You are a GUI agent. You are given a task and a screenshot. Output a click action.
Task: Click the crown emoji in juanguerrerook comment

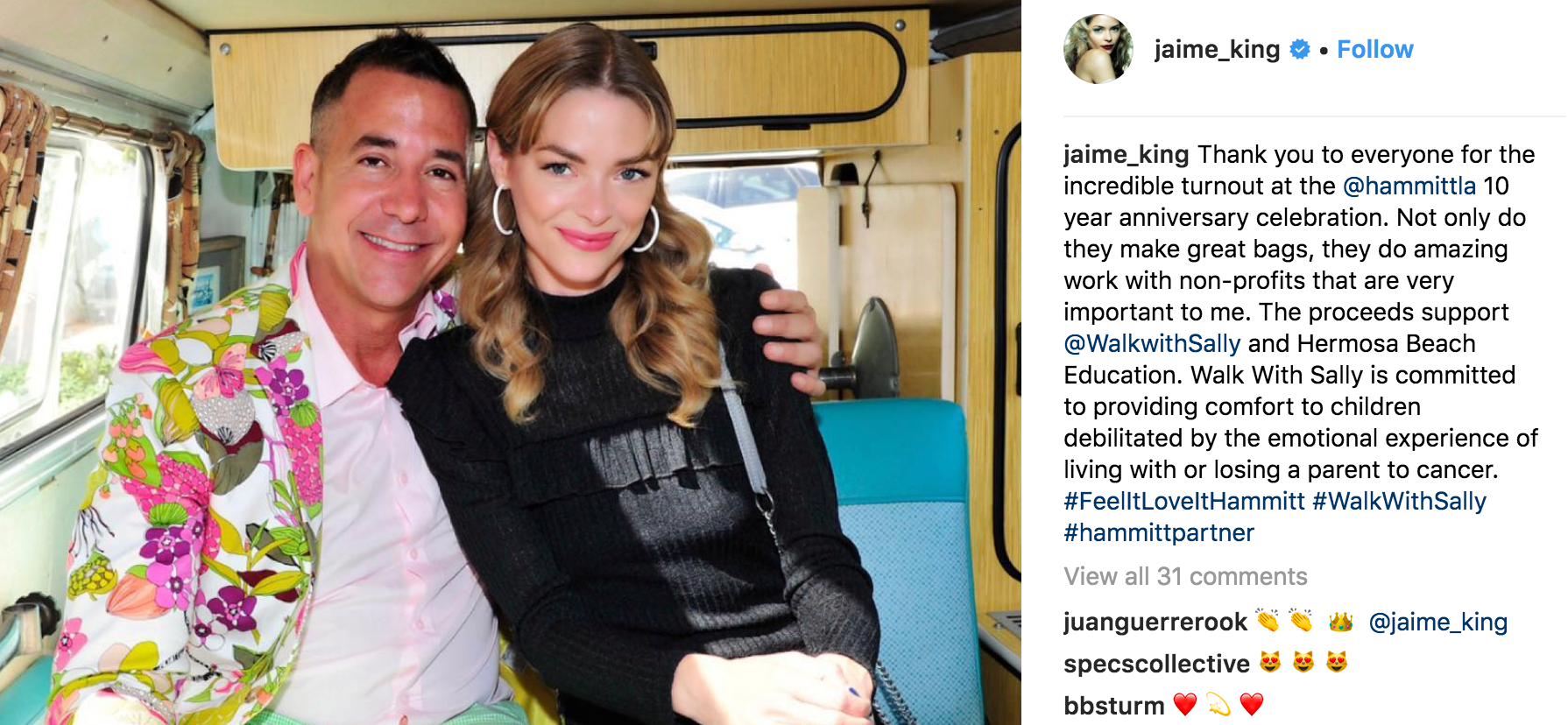[1340, 622]
